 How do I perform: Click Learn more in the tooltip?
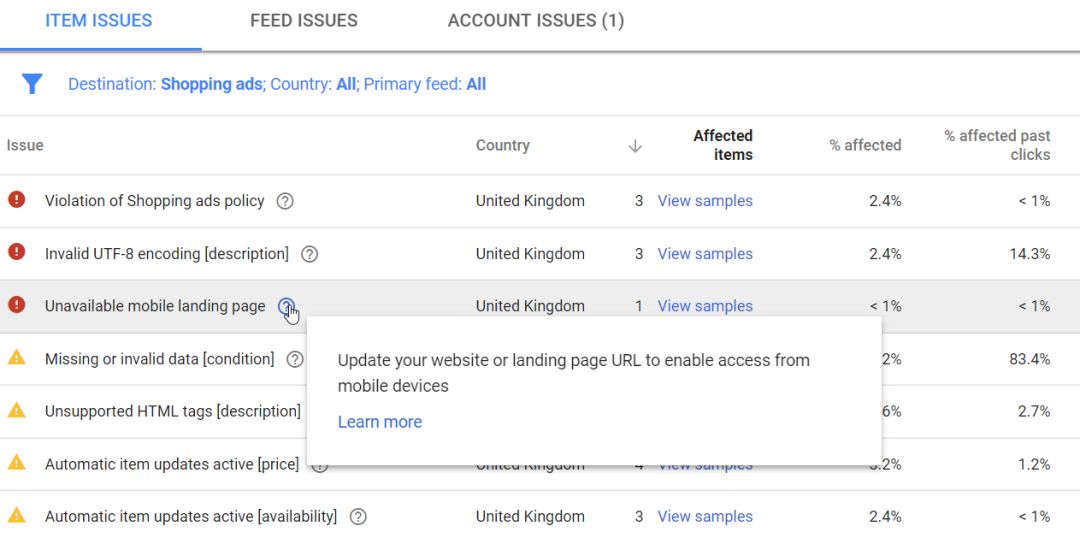click(x=380, y=422)
